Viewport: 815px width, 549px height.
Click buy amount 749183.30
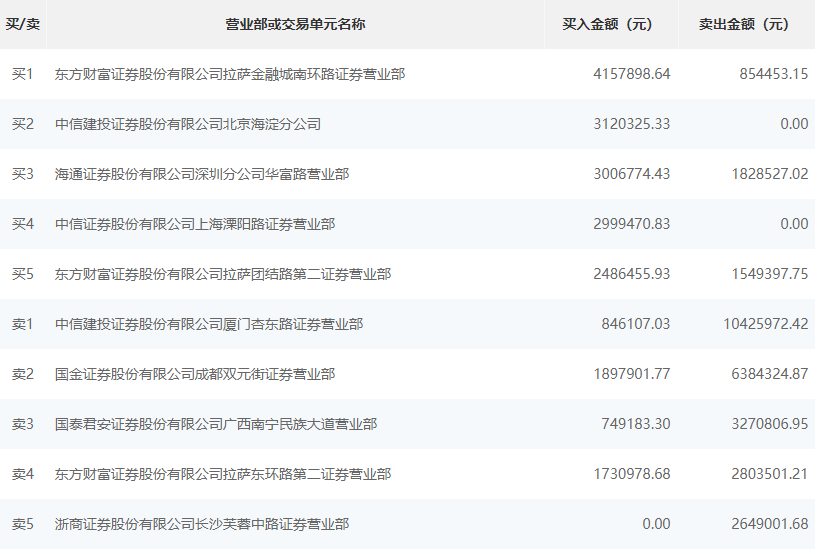pos(636,424)
